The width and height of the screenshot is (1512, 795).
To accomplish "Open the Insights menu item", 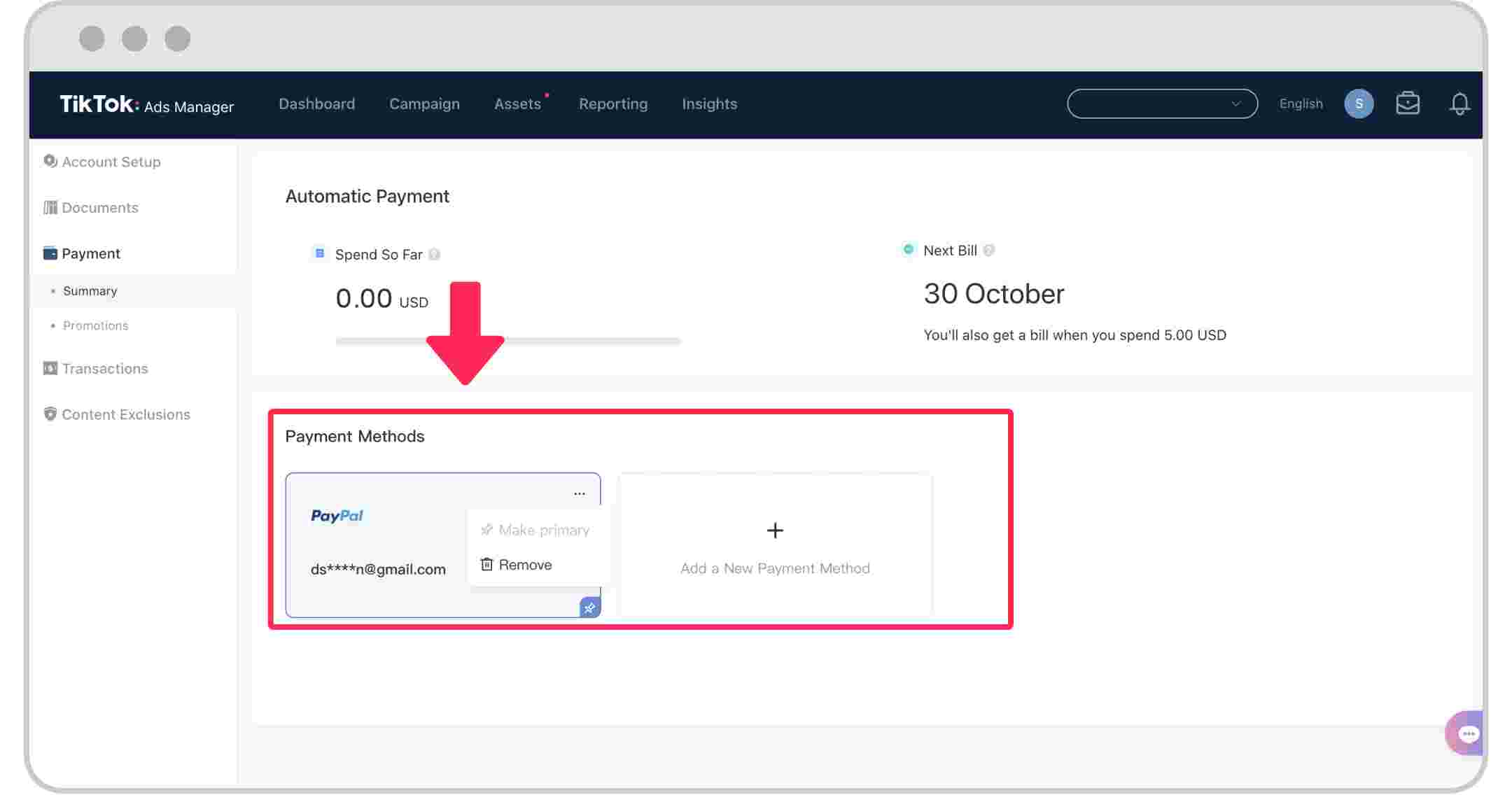I will 709,104.
